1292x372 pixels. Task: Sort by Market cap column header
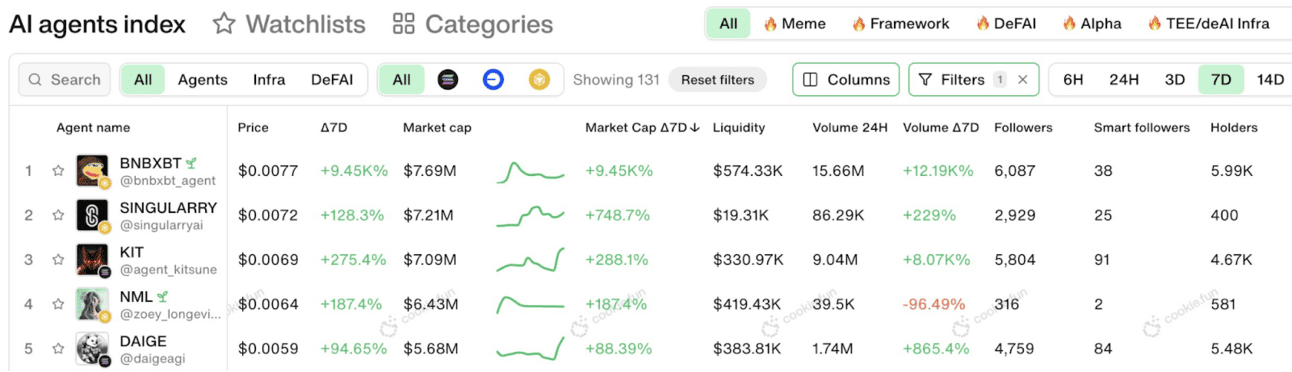(437, 128)
